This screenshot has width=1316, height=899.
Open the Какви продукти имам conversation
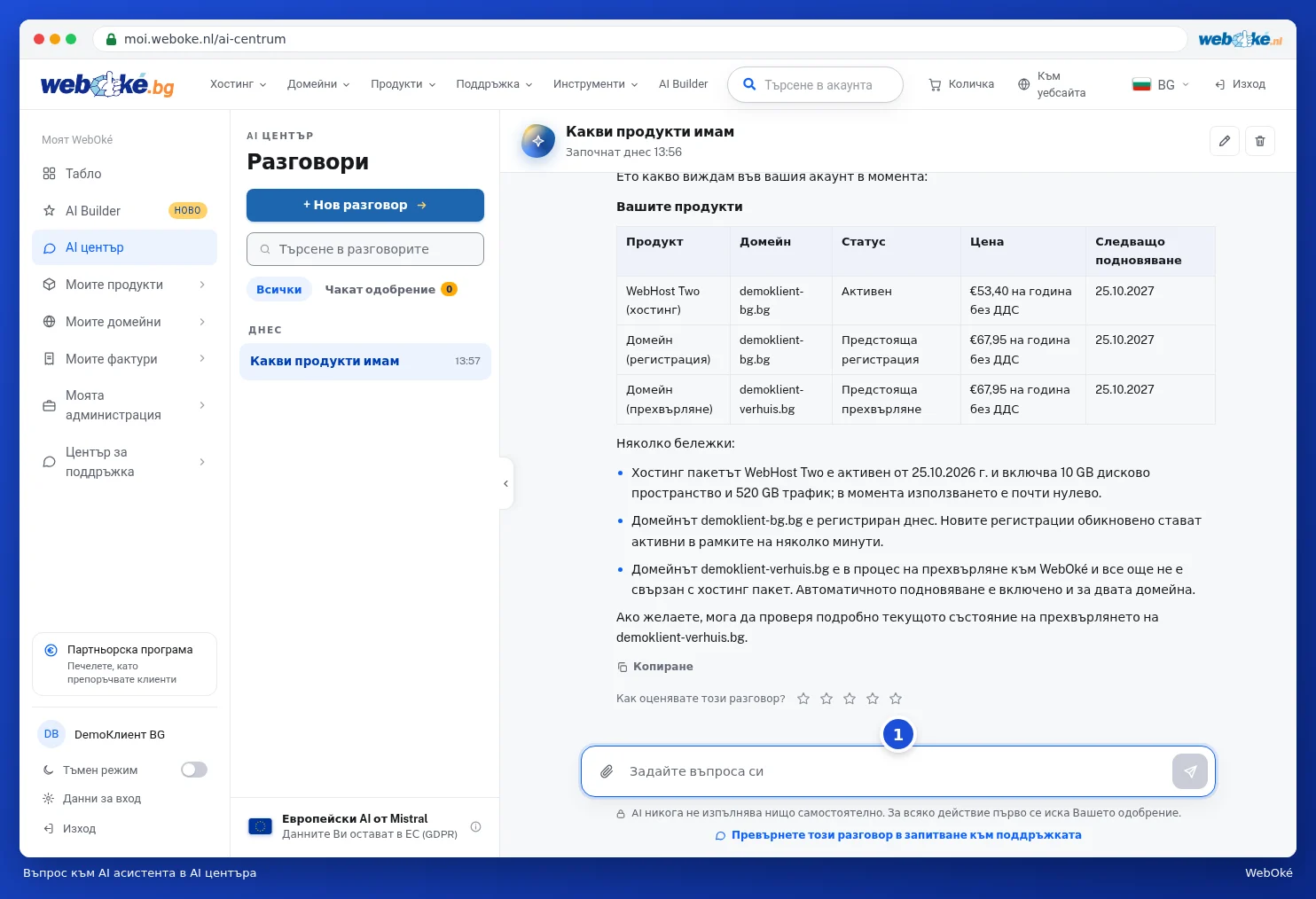pos(365,361)
